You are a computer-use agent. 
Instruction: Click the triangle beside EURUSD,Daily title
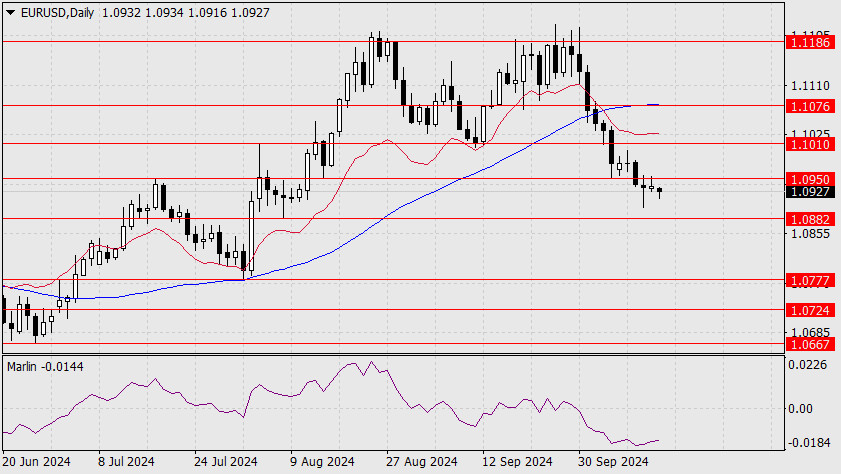[x=10, y=12]
